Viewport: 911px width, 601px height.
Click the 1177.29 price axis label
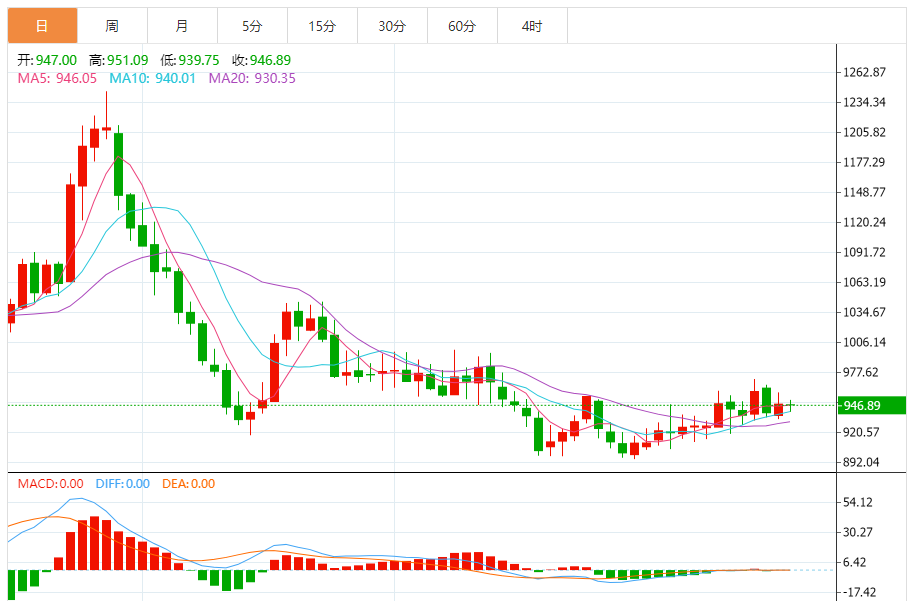[865, 162]
